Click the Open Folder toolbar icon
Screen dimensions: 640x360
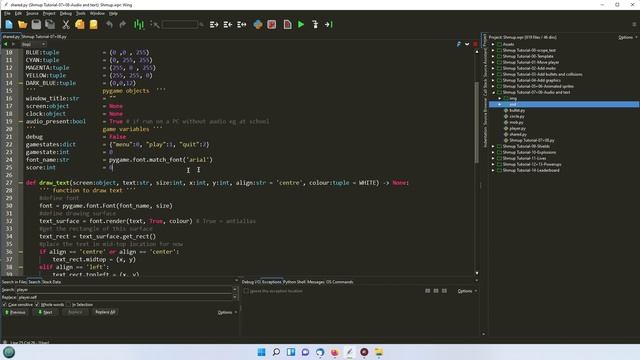[x=22, y=24]
